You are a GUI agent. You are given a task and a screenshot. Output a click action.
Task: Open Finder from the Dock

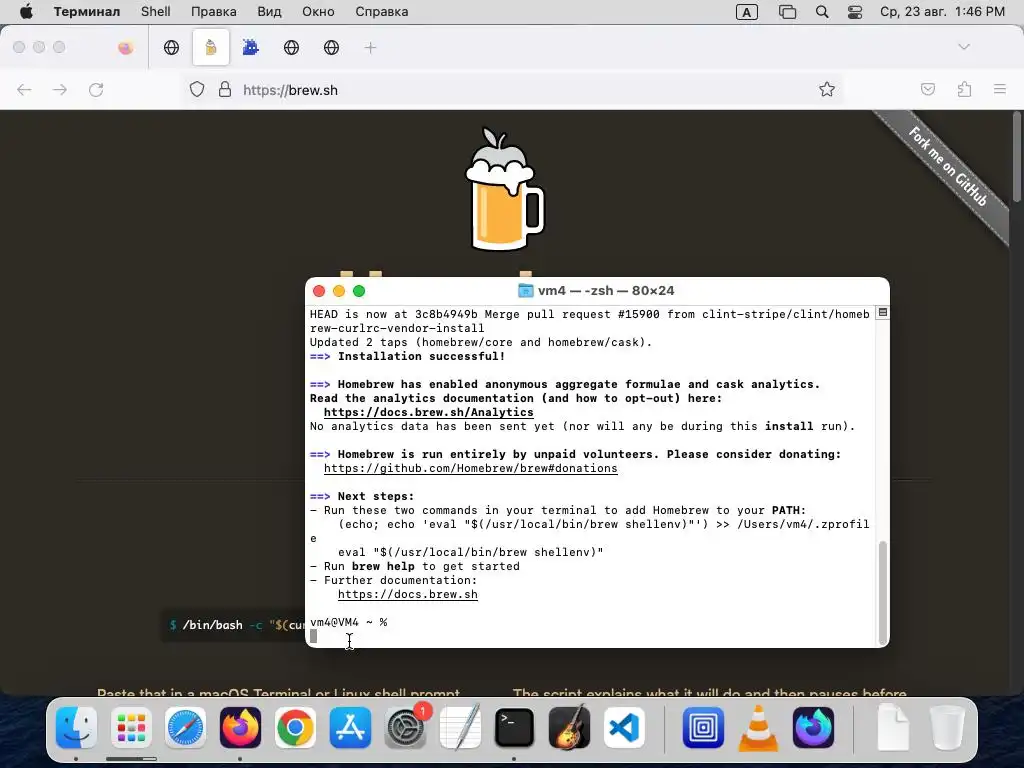76,728
